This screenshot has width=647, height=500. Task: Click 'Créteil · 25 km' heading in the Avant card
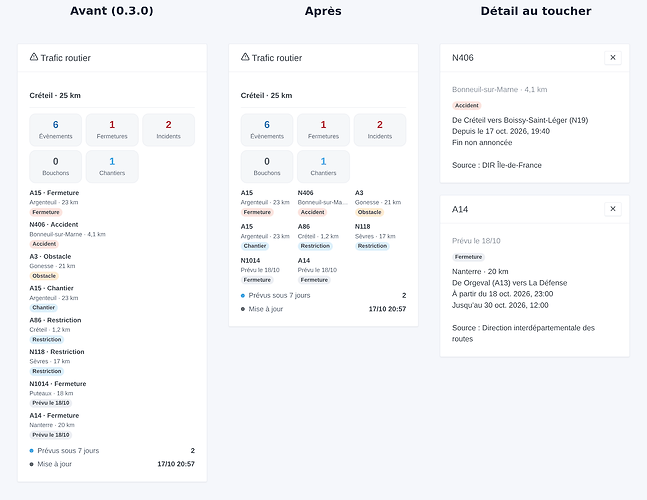point(55,95)
